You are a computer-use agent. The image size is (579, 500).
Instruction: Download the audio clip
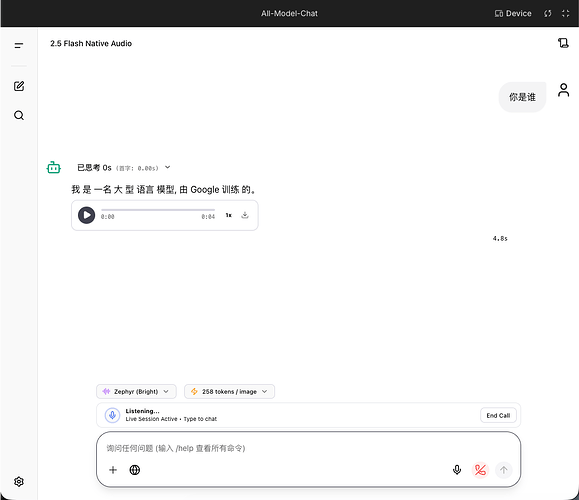(x=245, y=215)
